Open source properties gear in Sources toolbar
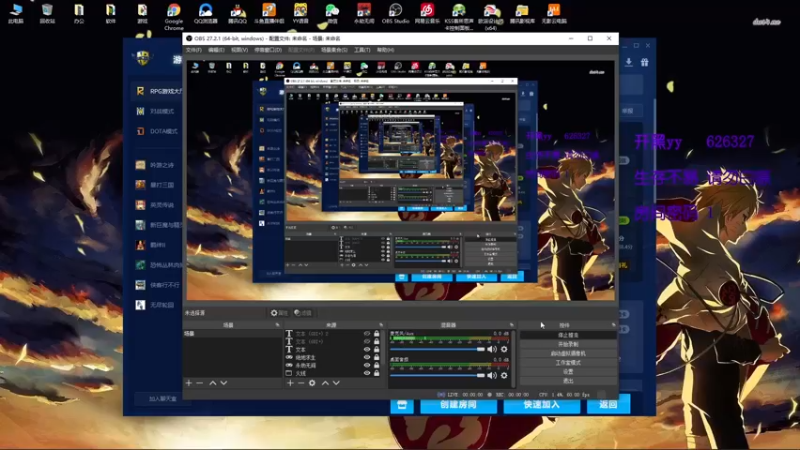800x450 pixels. (x=312, y=383)
